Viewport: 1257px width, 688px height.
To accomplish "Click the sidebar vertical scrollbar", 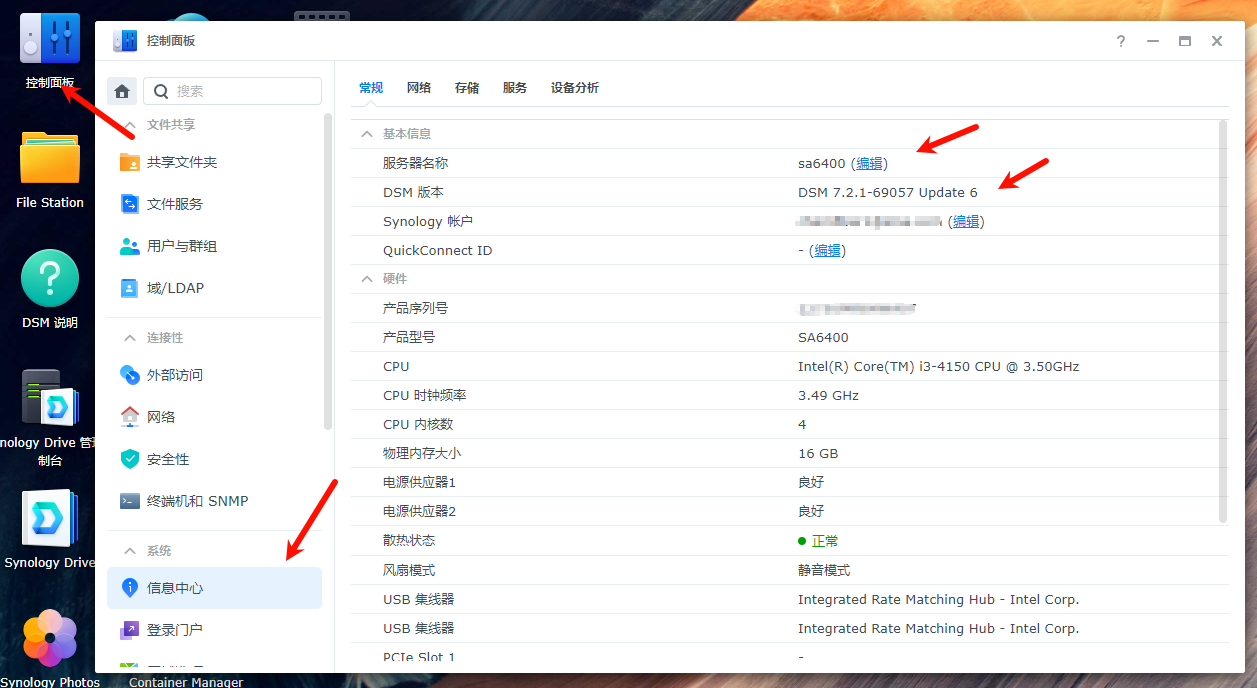I will tap(328, 271).
